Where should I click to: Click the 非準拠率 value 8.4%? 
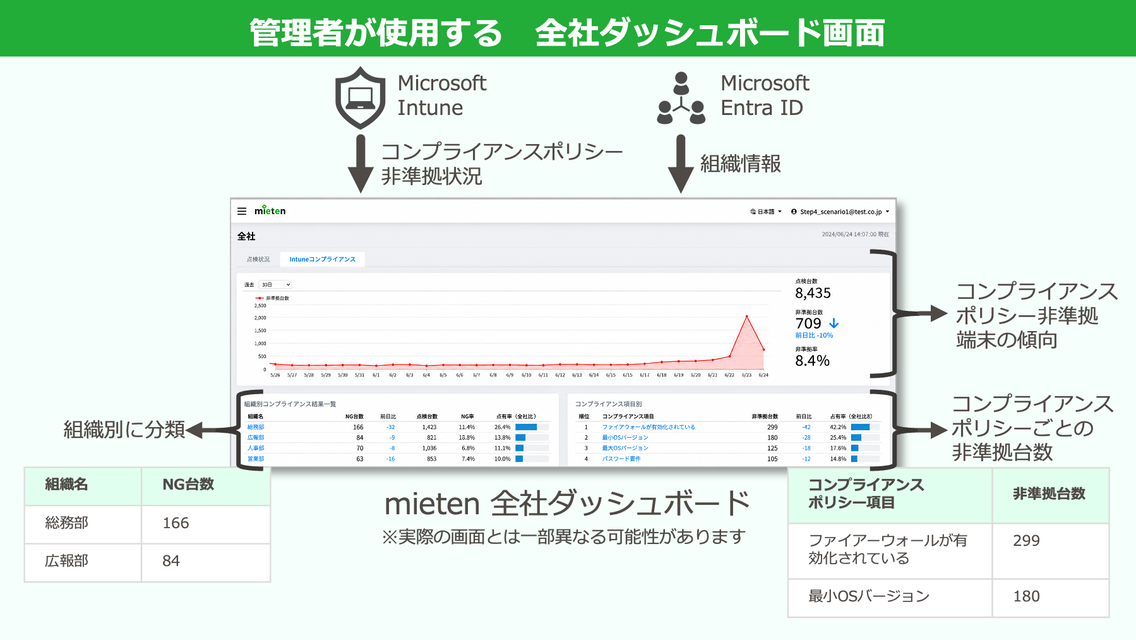click(812, 361)
